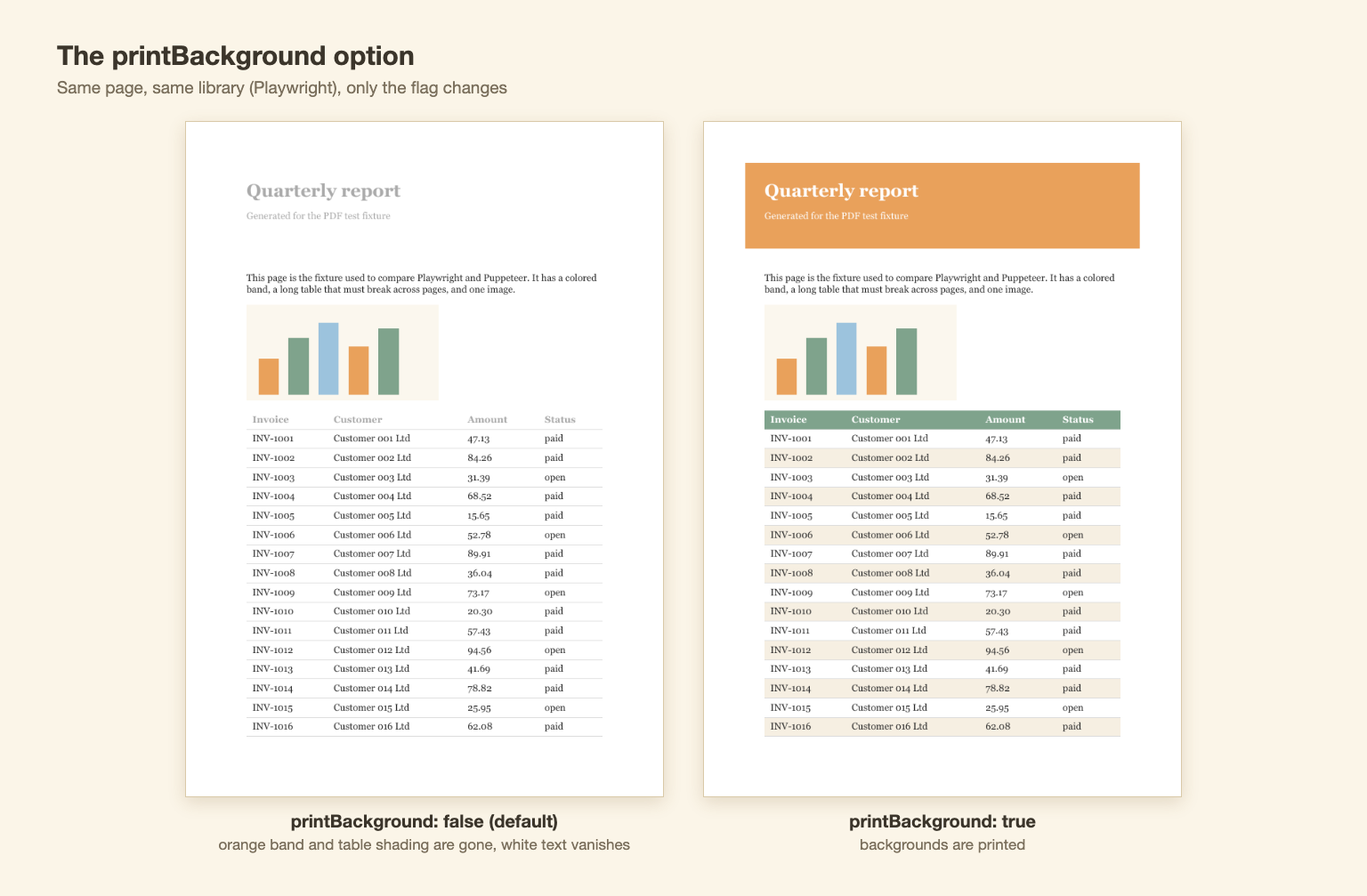Click the gray 'Status' header in the unshaded table

click(560, 420)
